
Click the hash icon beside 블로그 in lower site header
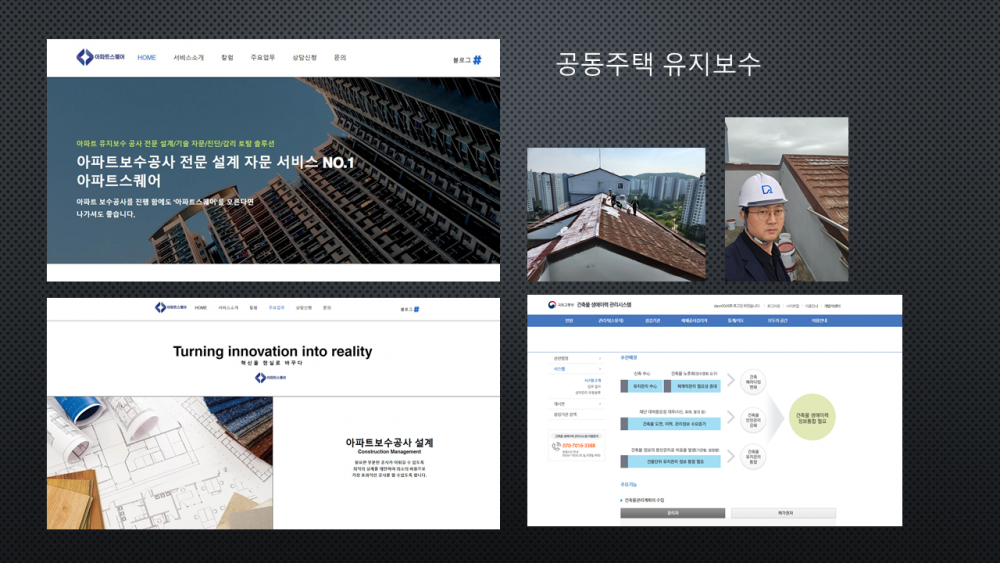pos(416,309)
